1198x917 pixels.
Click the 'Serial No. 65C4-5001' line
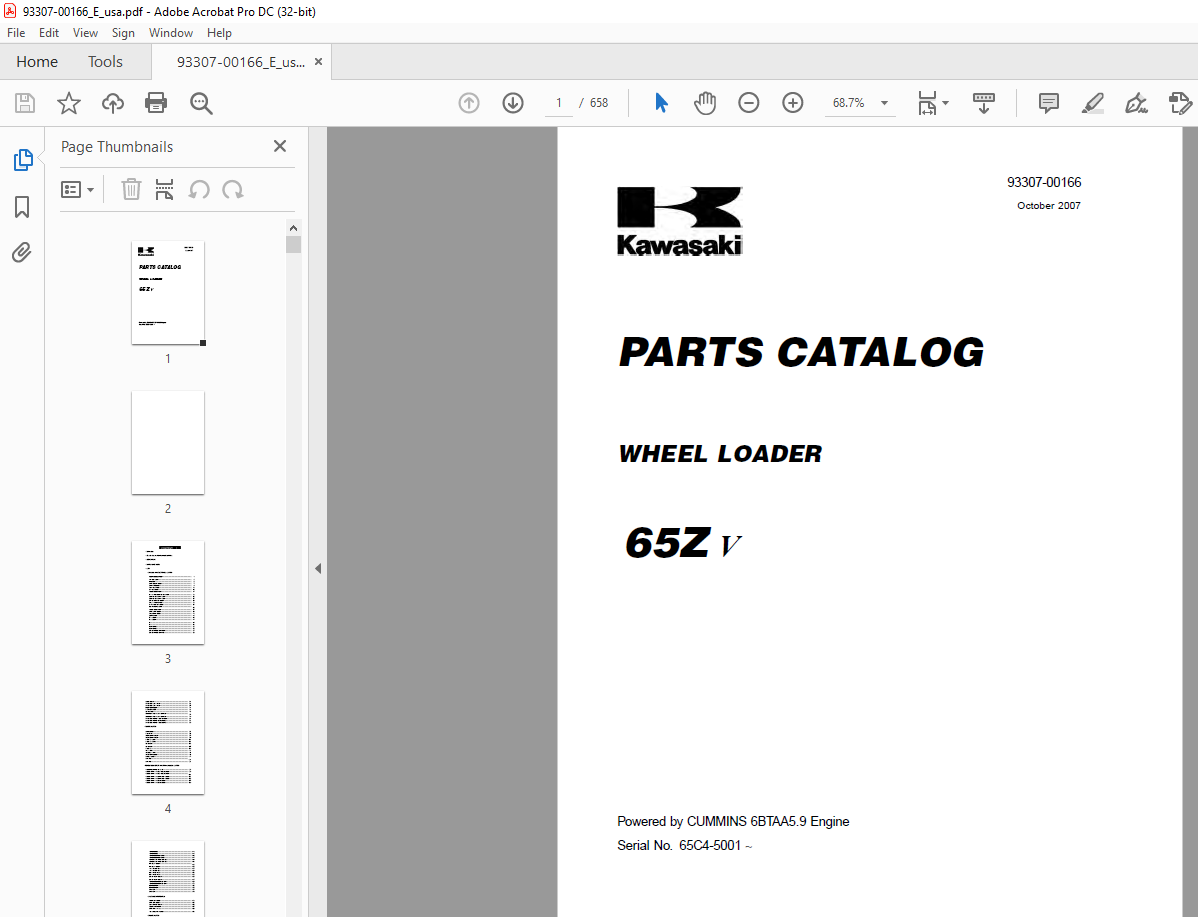coord(685,845)
